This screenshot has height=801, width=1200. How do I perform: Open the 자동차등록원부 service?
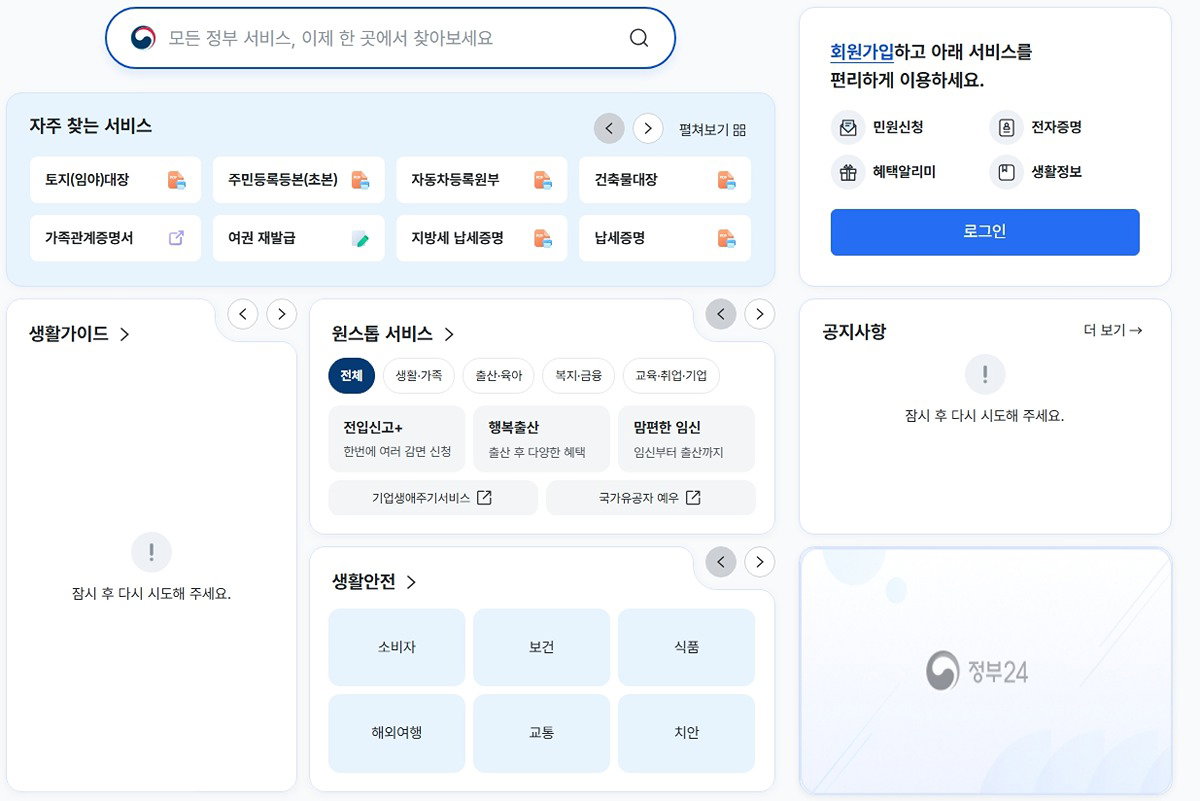tap(482, 180)
